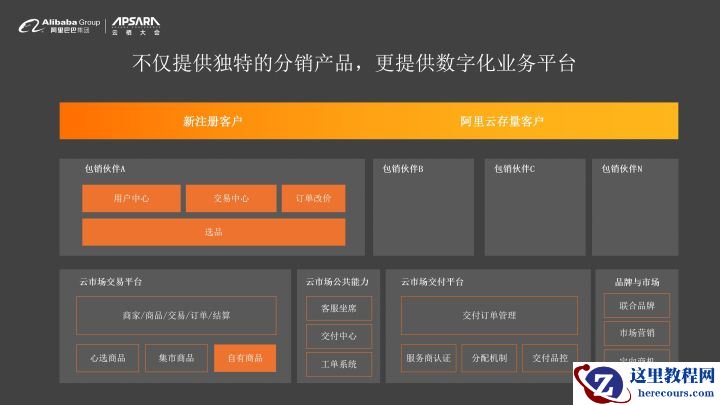Image resolution: width=720 pixels, height=405 pixels.
Task: Click the APSARA 云栖大会 logo
Action: click(x=136, y=26)
